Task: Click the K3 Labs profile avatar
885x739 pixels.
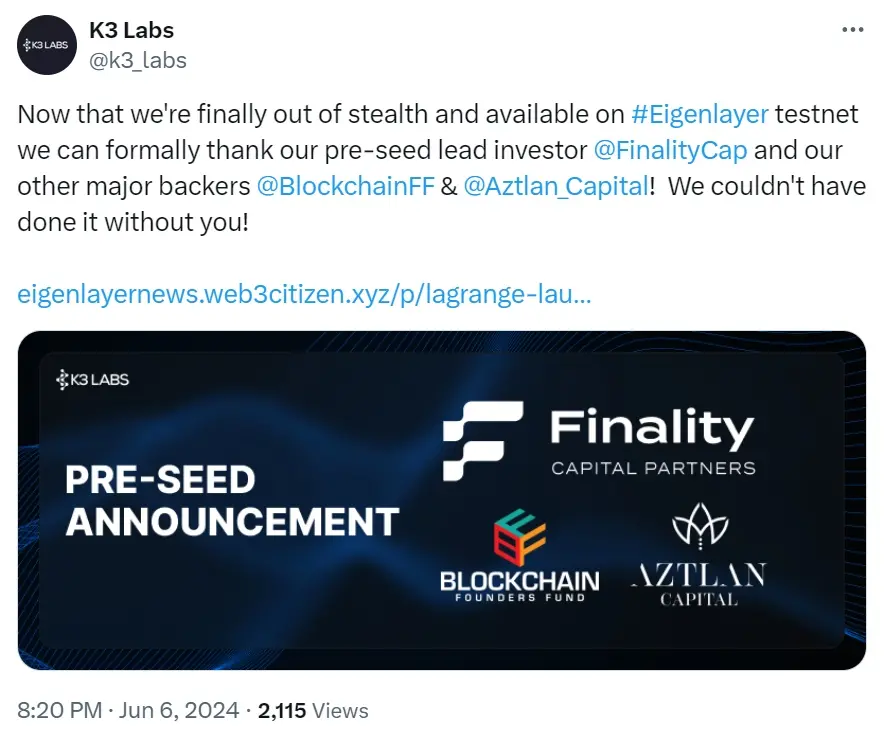Action: (x=47, y=45)
